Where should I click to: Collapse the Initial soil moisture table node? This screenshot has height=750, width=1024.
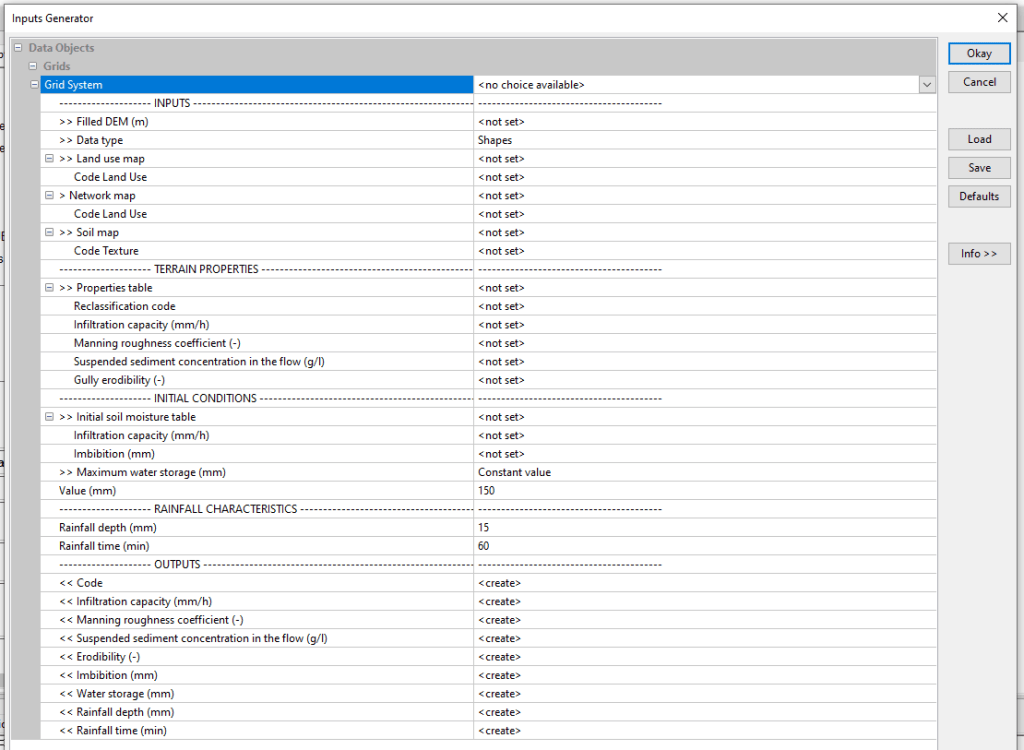click(49, 417)
